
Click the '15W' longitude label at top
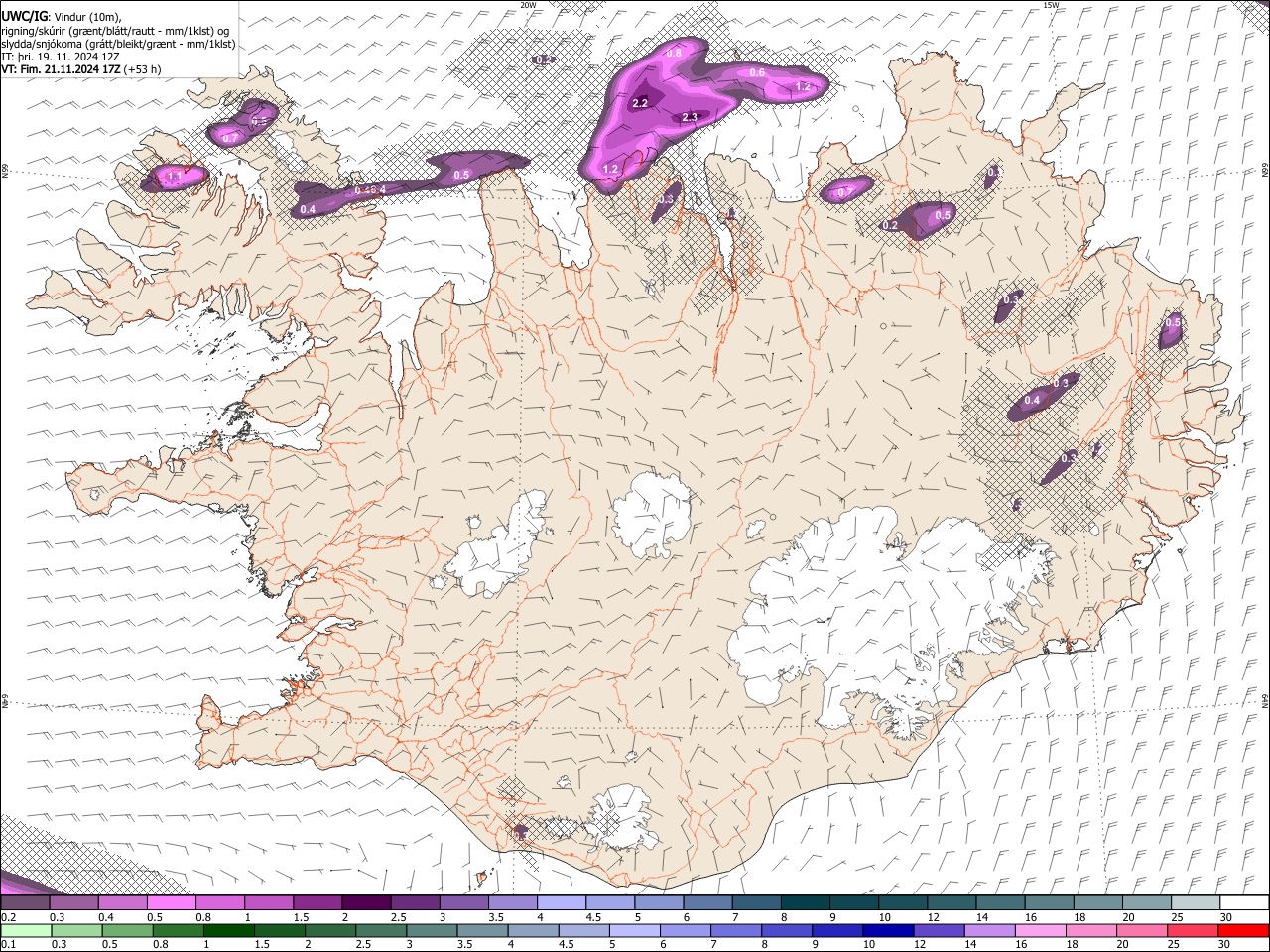pyautogui.click(x=1051, y=5)
